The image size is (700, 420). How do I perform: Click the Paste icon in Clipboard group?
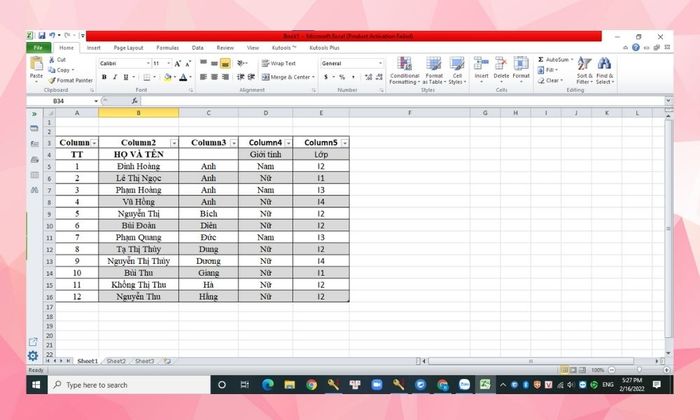[x=36, y=66]
